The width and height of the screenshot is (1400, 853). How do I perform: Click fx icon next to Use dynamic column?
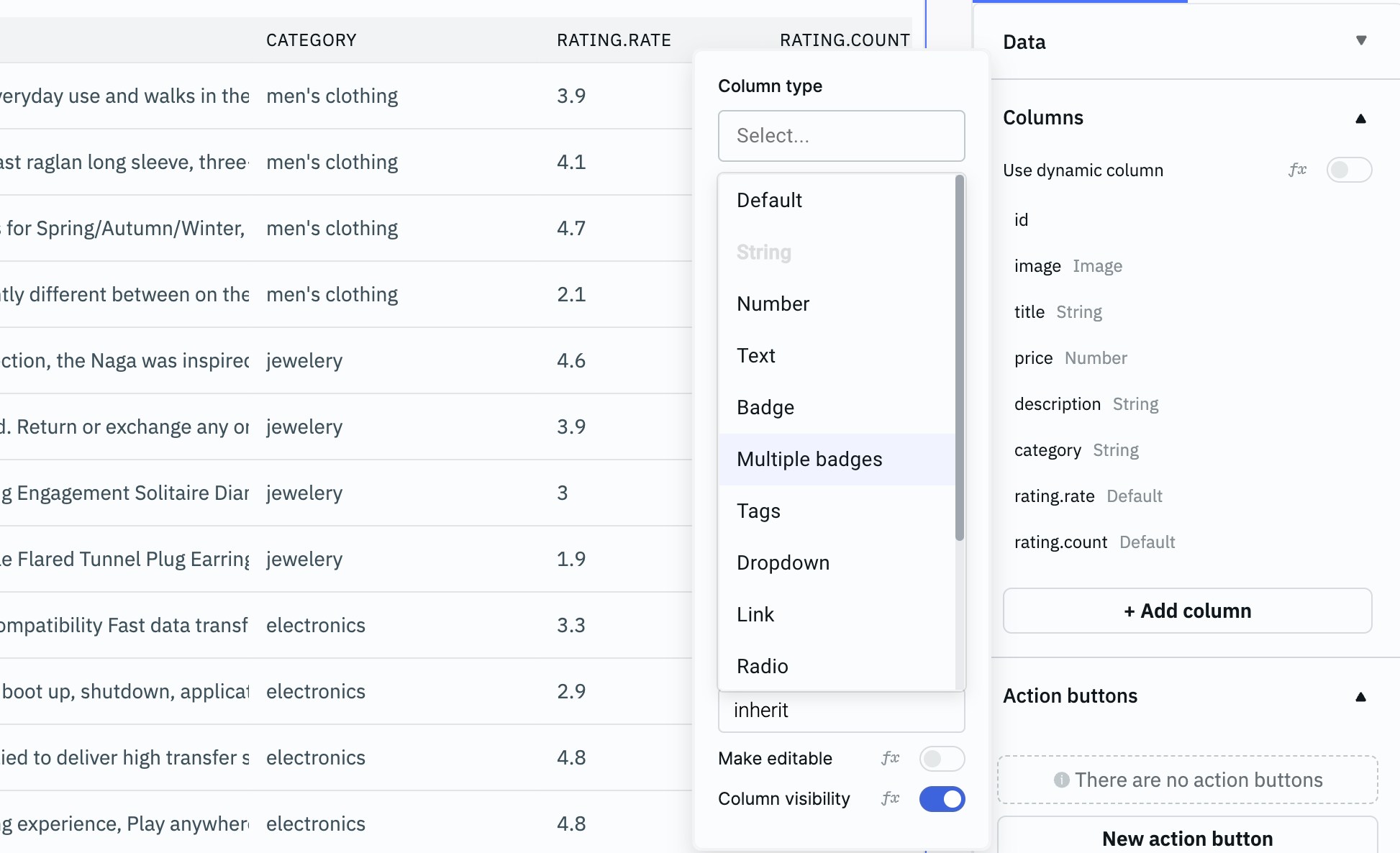(1297, 170)
